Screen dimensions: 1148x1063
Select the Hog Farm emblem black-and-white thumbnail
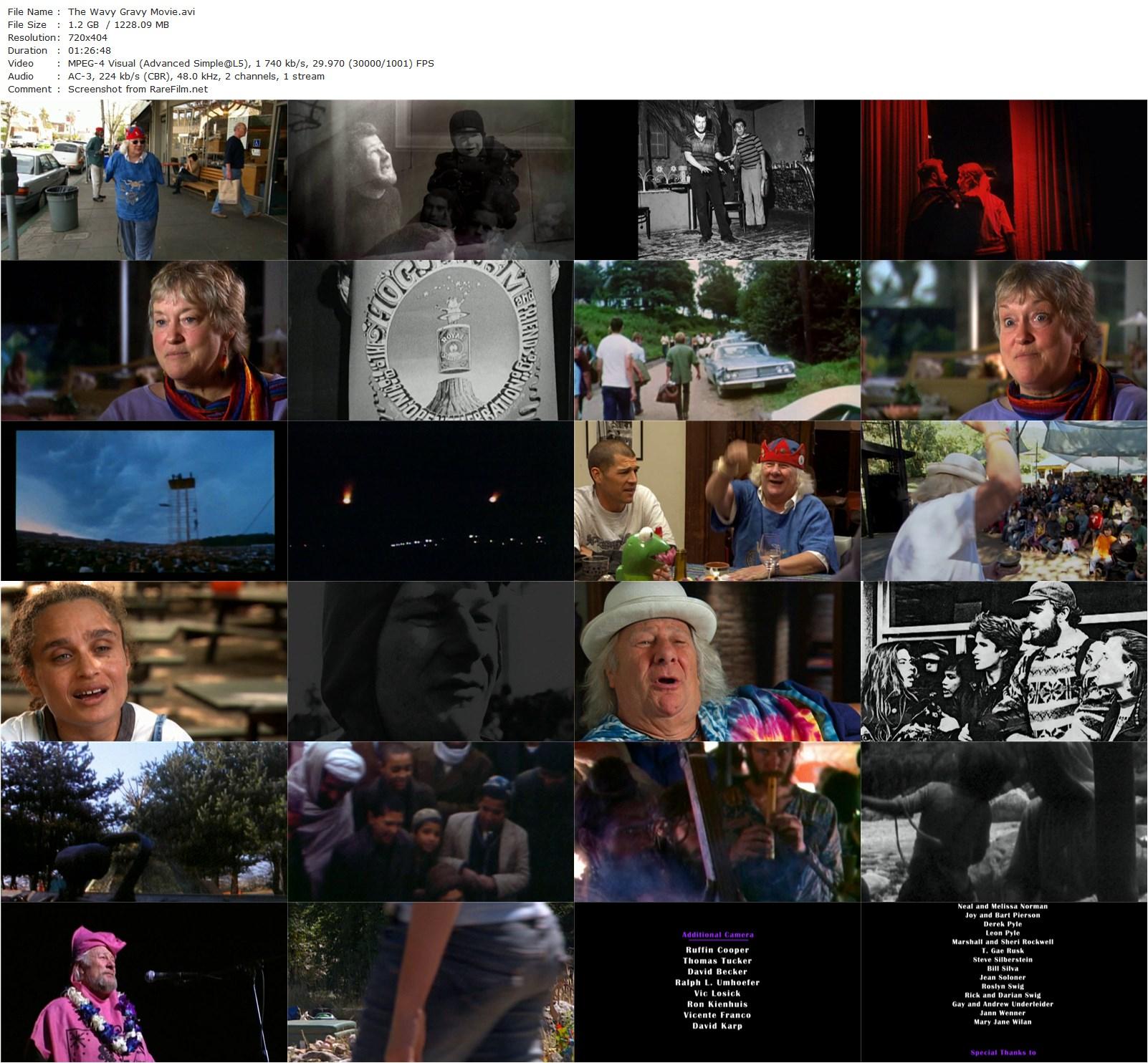coord(430,342)
